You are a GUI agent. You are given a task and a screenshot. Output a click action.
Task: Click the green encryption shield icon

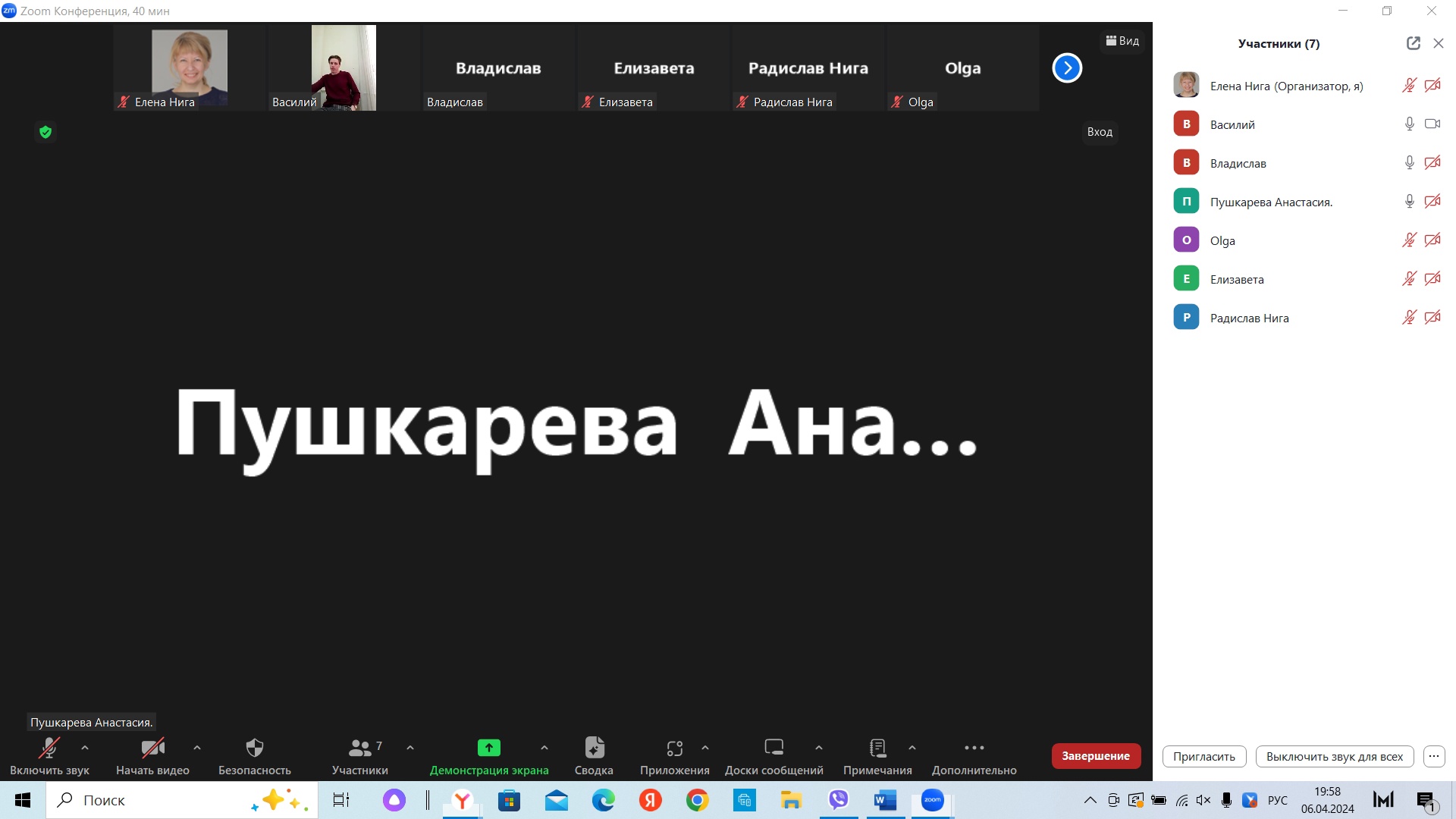tap(45, 133)
